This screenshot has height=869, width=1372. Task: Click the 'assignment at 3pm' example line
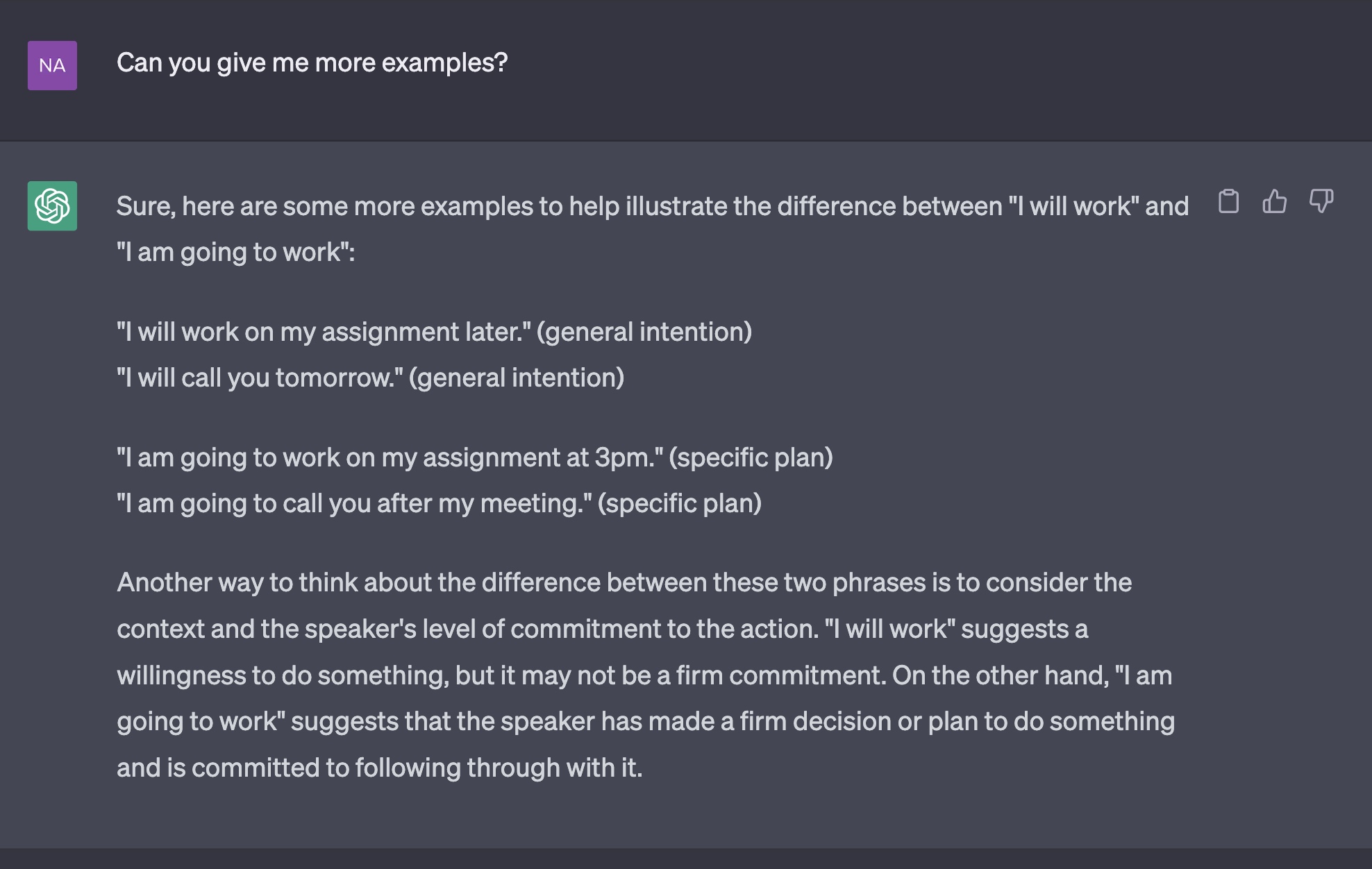coord(475,457)
